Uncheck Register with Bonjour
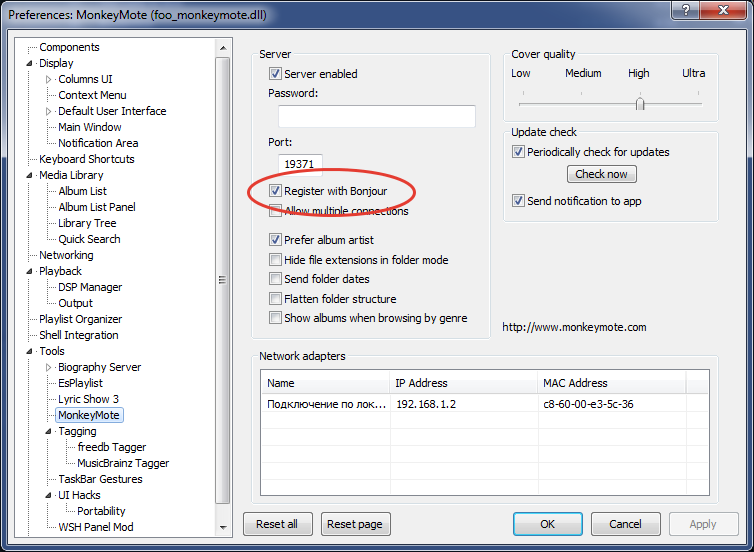 click(x=275, y=191)
